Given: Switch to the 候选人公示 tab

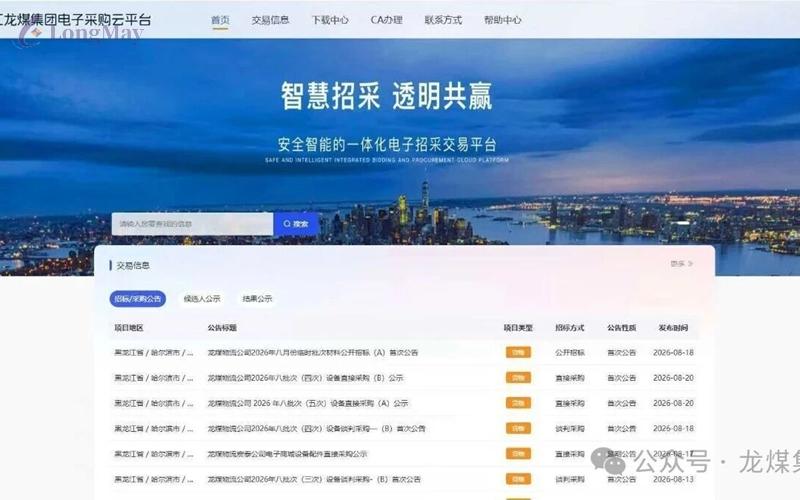Looking at the screenshot, I should [202, 298].
